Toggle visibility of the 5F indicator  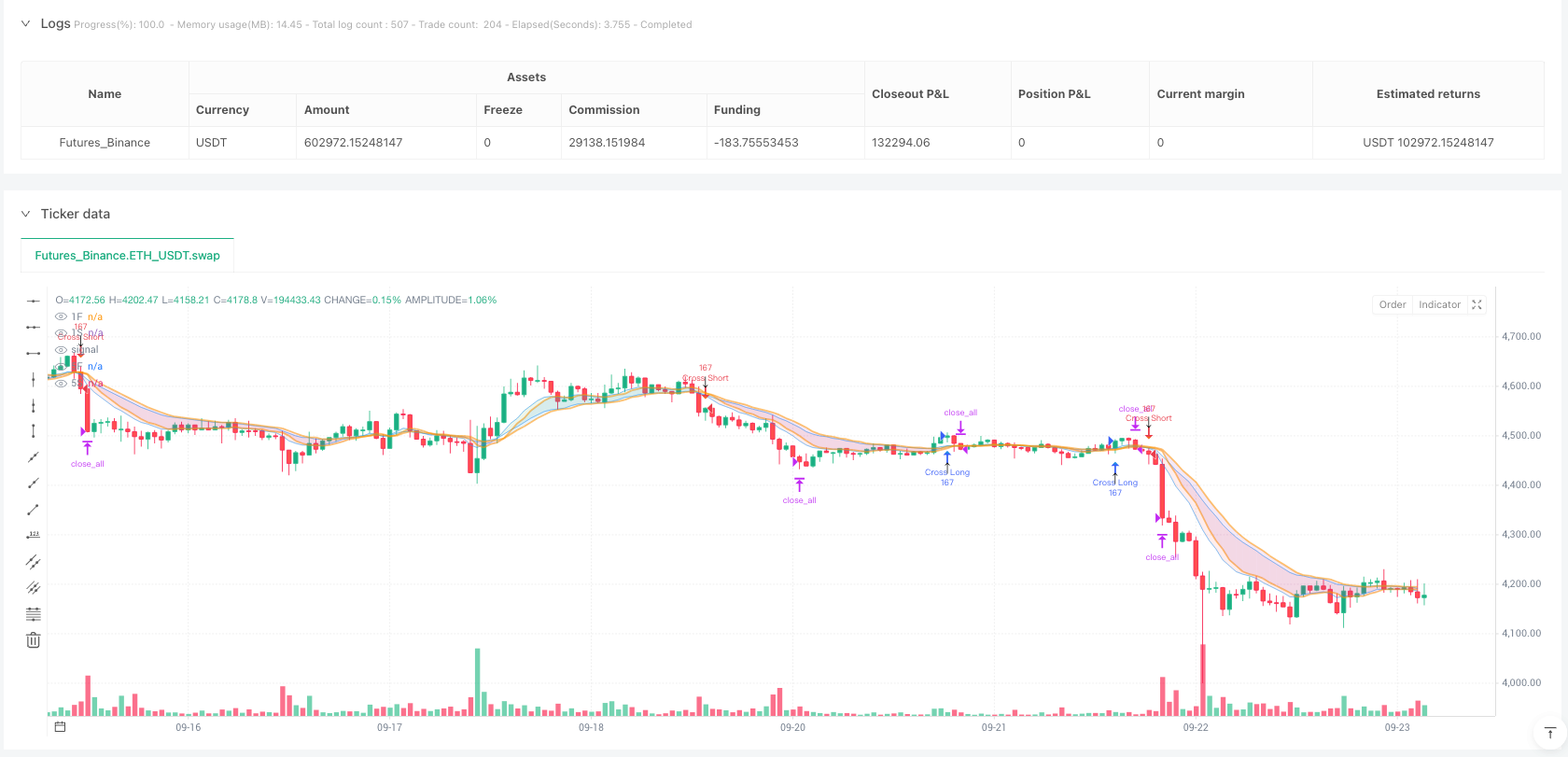61,367
